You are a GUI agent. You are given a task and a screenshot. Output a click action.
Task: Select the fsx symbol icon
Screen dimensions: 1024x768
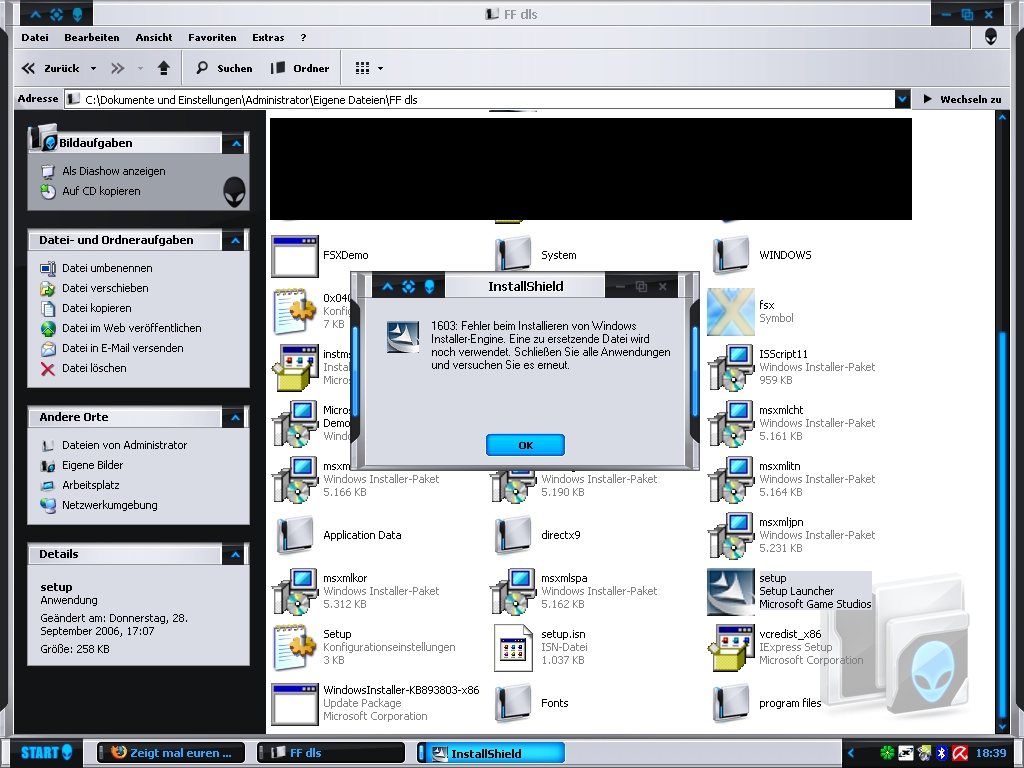pyautogui.click(x=730, y=312)
